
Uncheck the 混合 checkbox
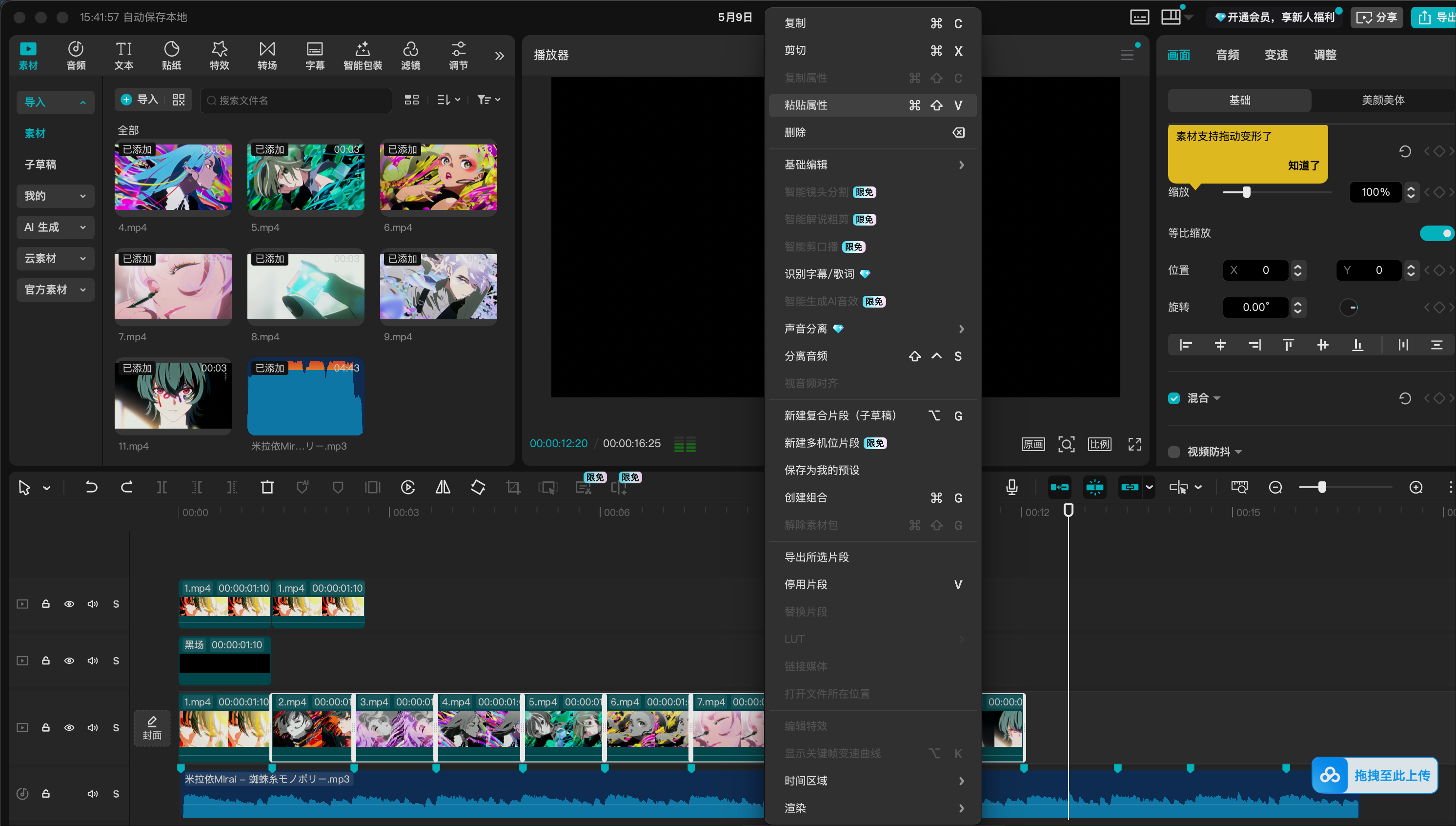click(1174, 398)
